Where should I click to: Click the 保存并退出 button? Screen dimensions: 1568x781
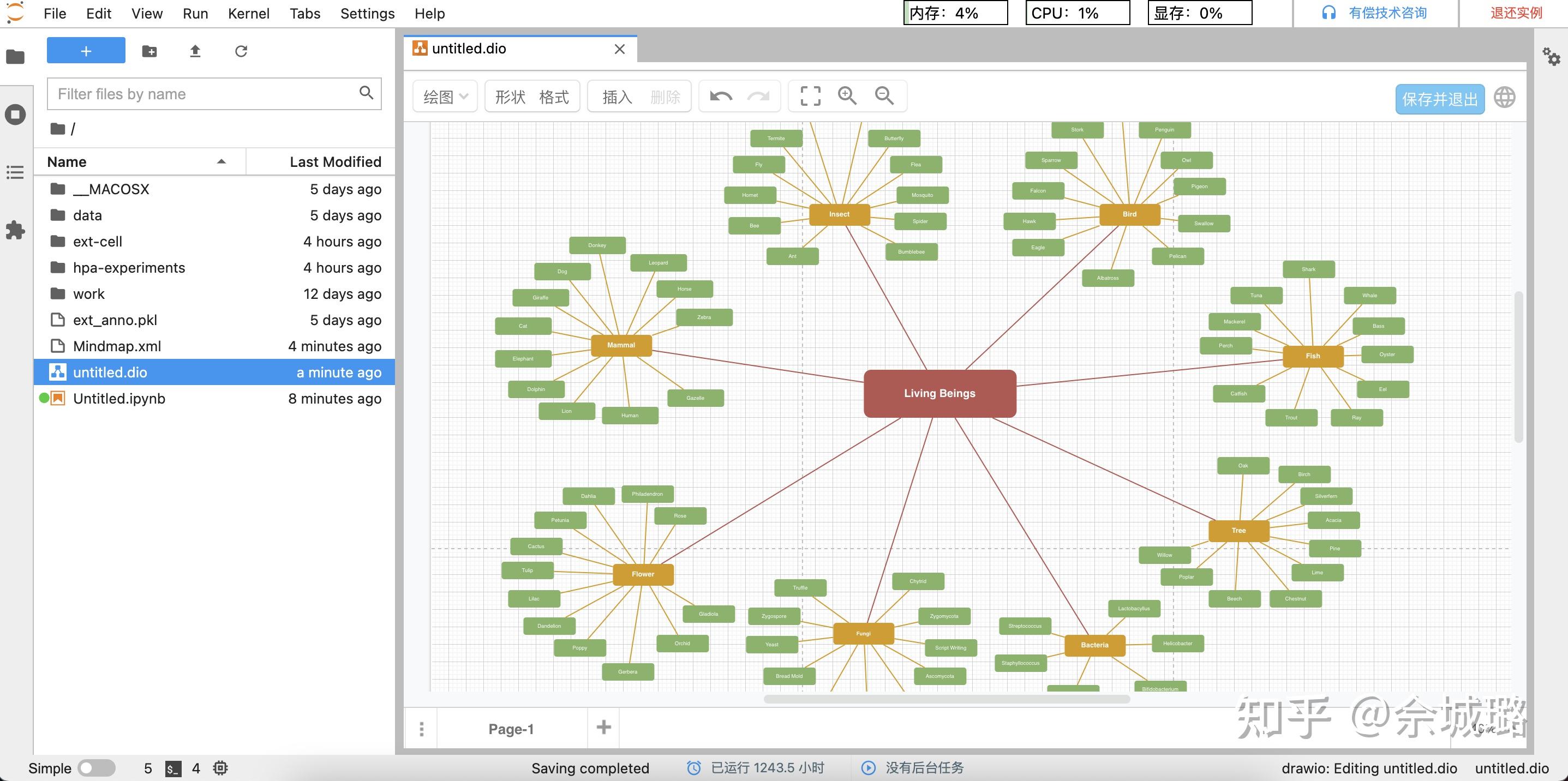tap(1440, 99)
